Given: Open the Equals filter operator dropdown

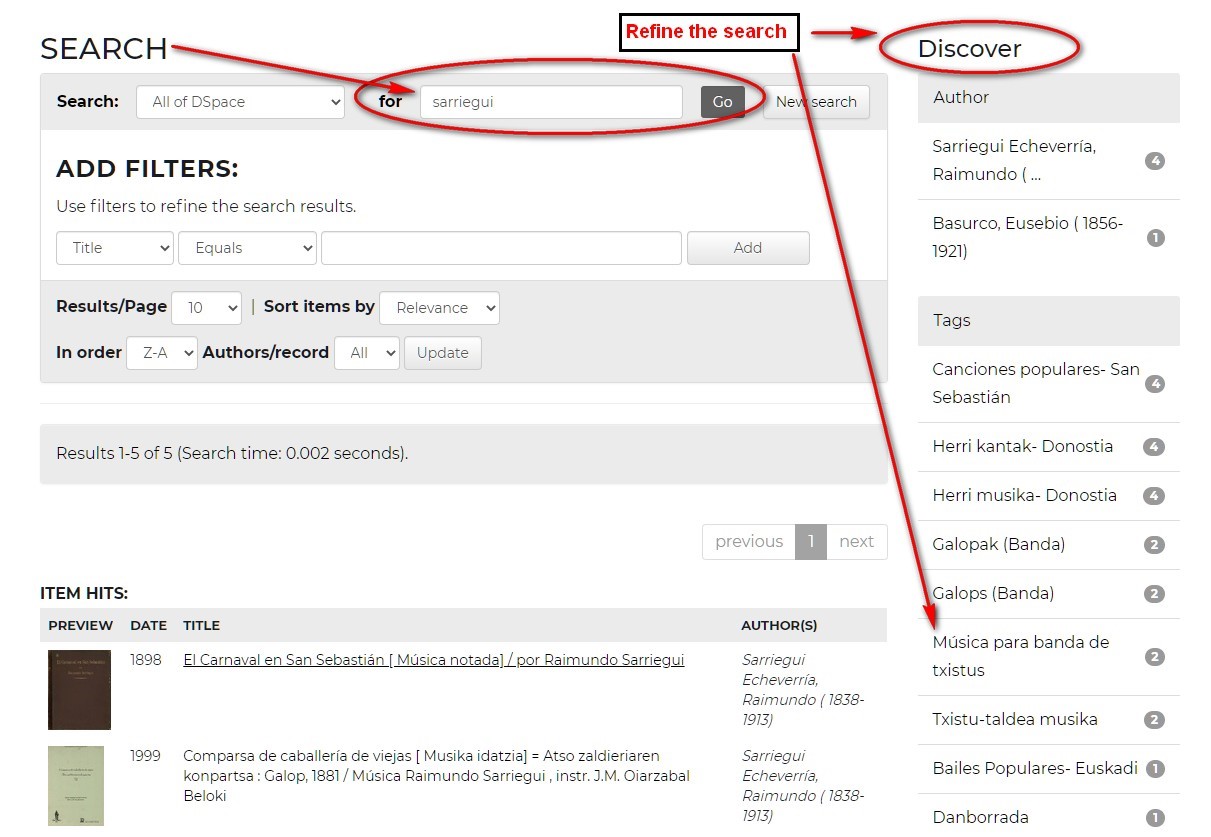Looking at the screenshot, I should click(247, 248).
